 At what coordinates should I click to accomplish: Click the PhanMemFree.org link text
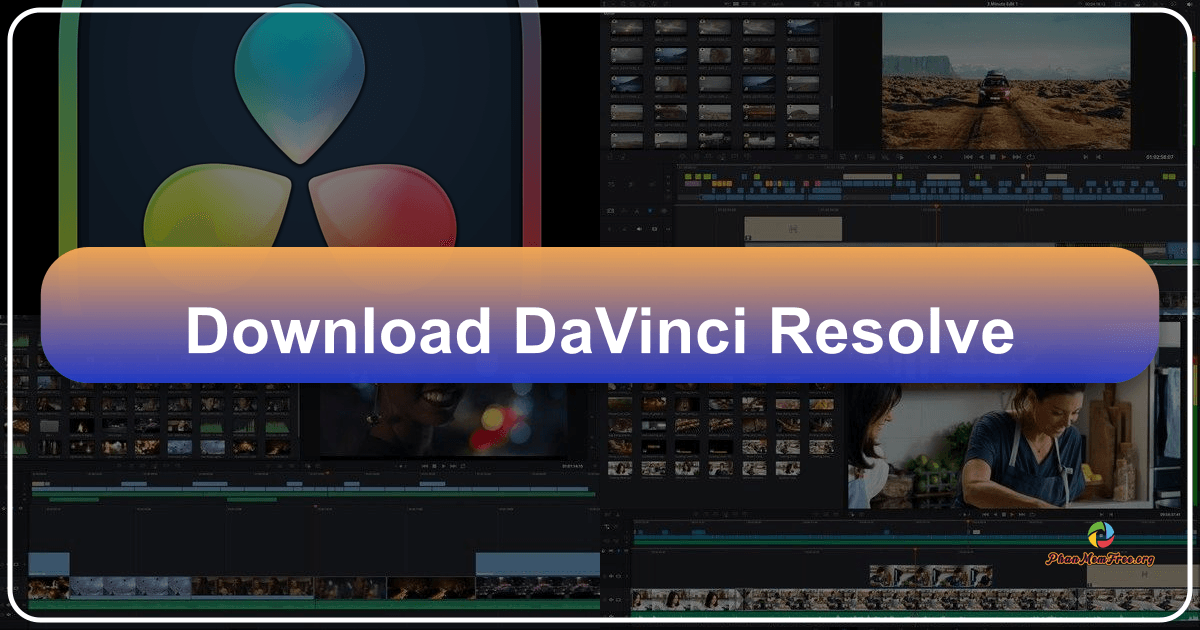(x=1101, y=559)
